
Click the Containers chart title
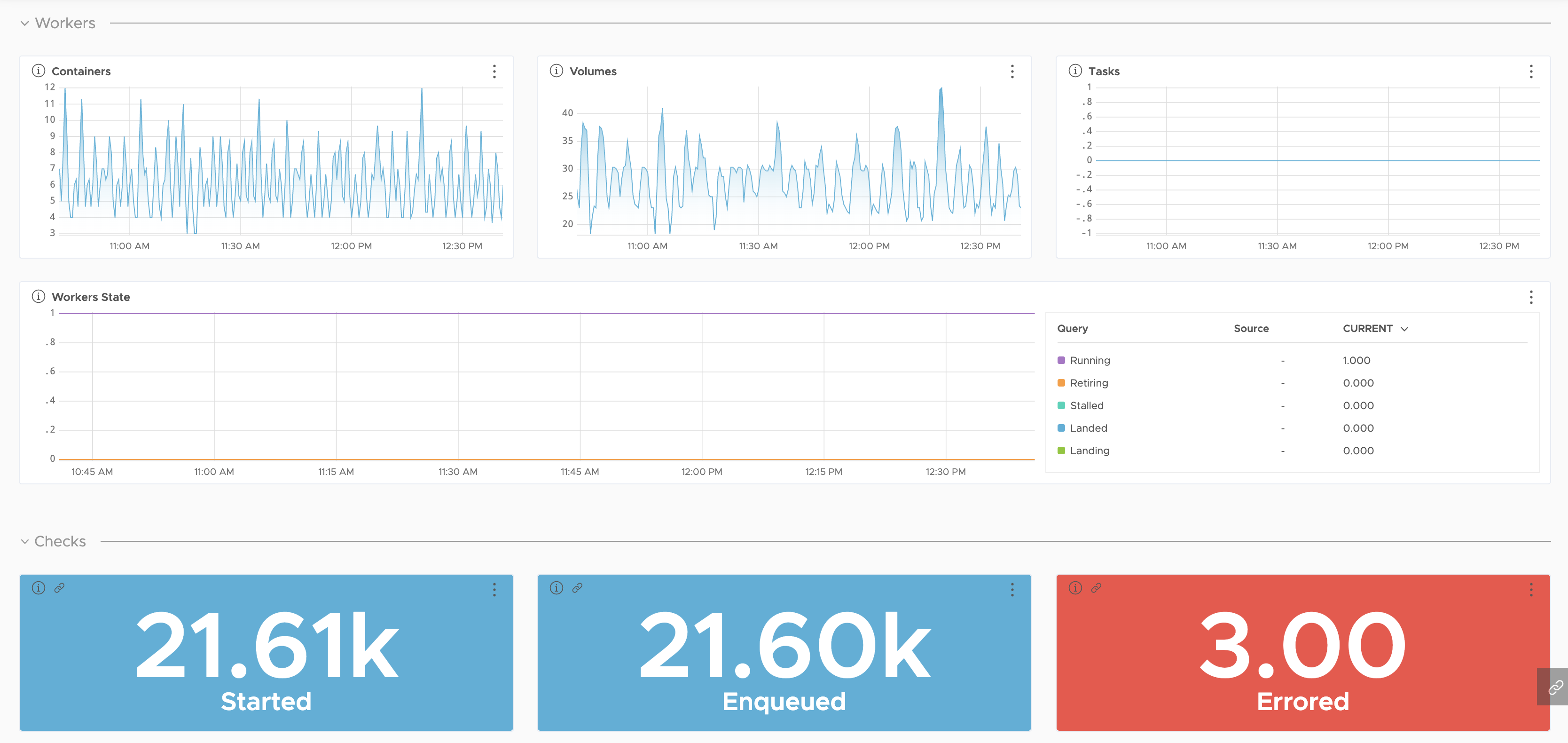(81, 71)
